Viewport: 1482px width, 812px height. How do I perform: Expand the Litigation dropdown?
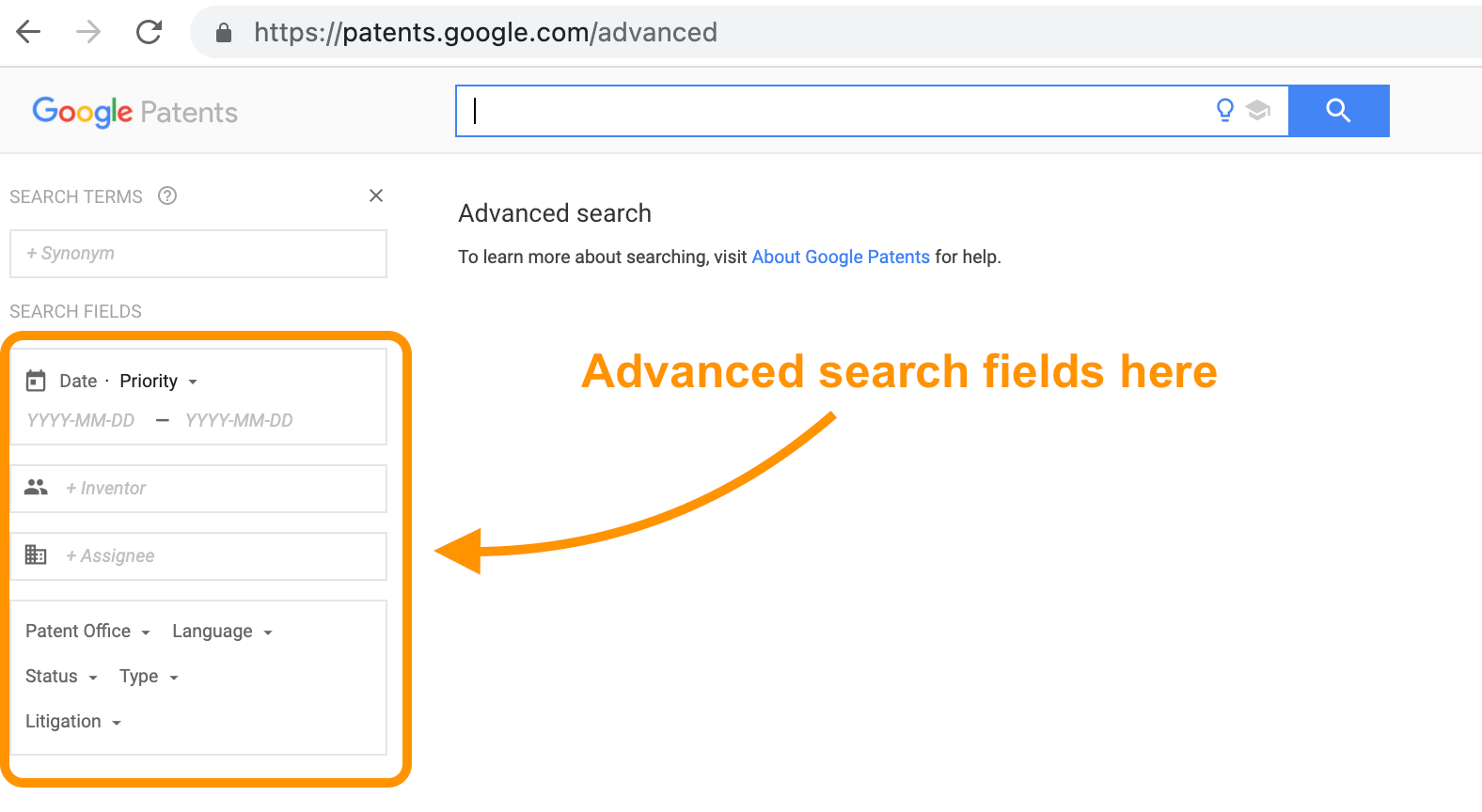pos(73,721)
